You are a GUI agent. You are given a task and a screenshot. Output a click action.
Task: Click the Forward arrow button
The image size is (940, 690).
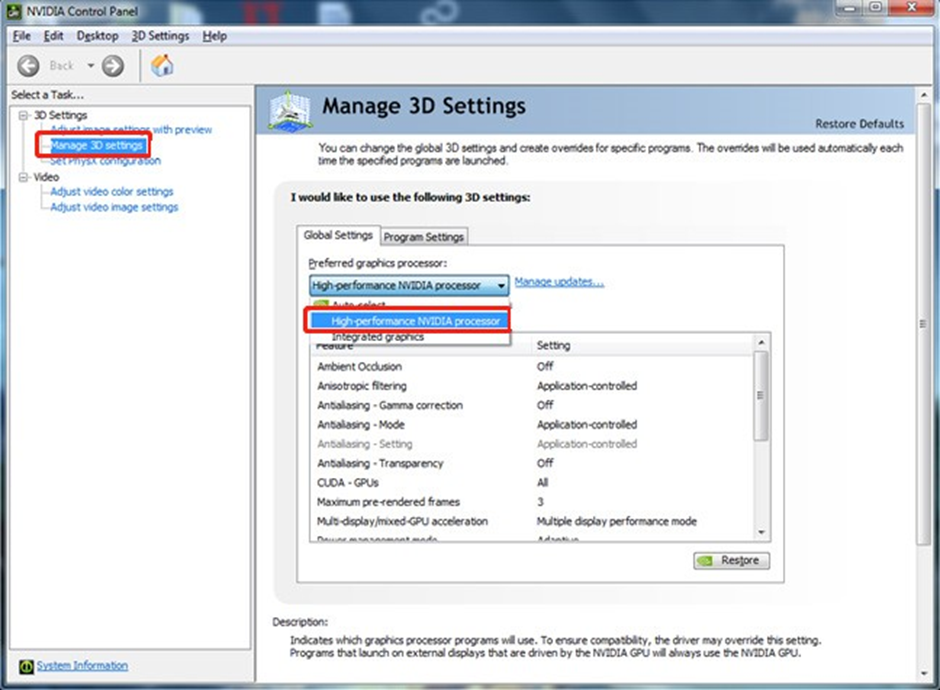click(x=113, y=66)
